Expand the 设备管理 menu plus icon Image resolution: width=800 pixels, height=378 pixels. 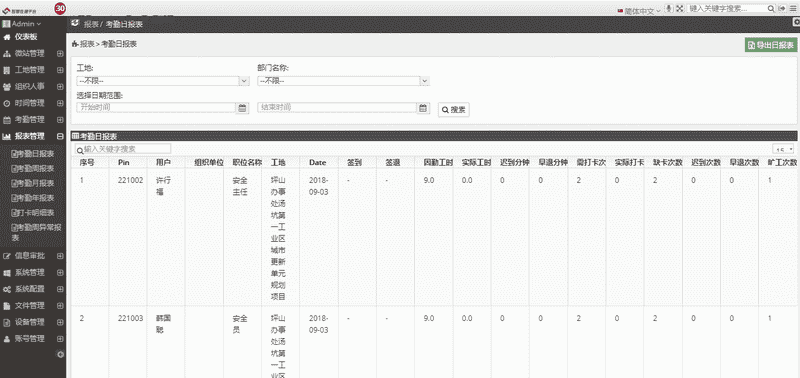pyautogui.click(x=60, y=322)
